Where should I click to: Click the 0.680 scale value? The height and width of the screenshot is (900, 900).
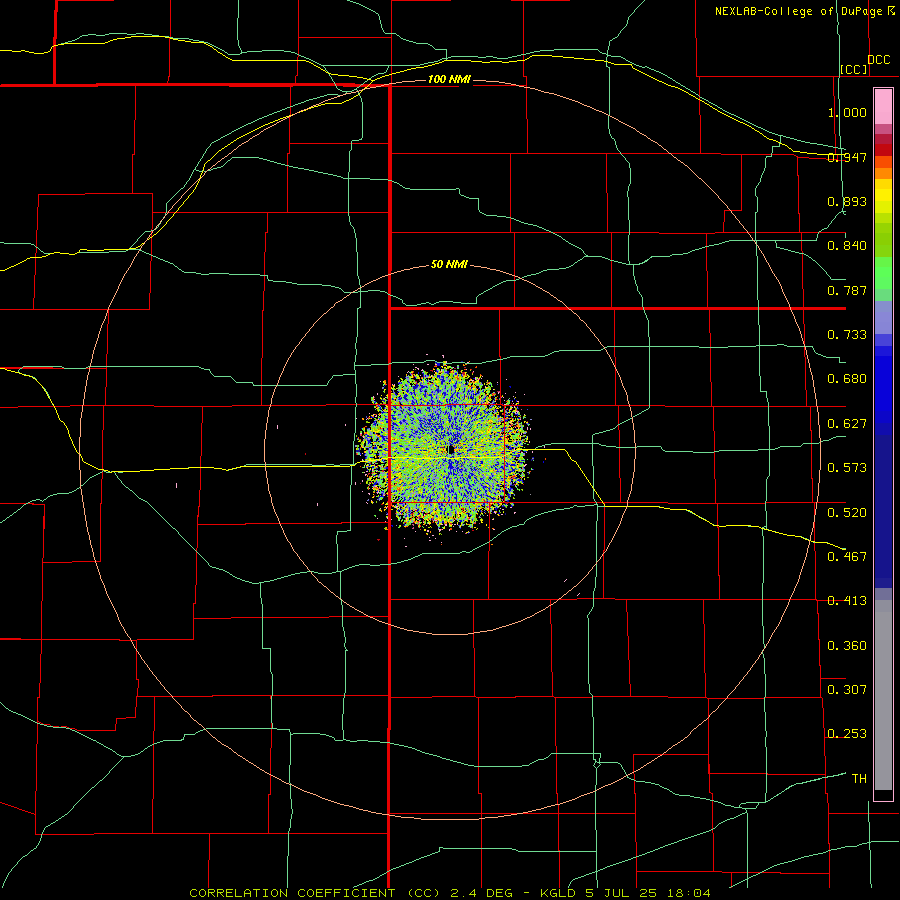847,379
